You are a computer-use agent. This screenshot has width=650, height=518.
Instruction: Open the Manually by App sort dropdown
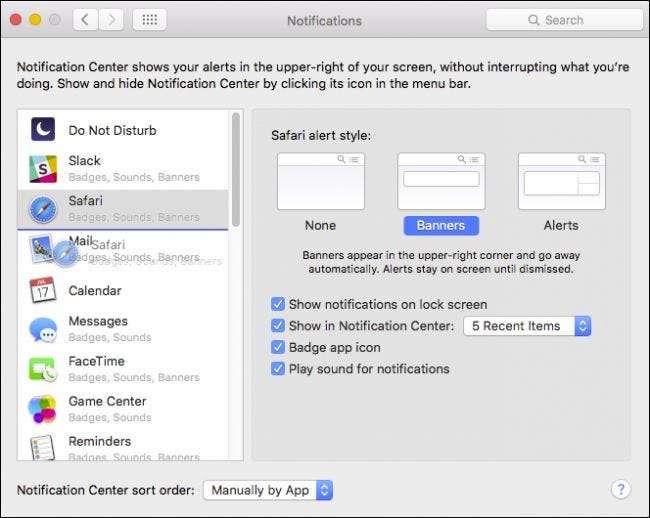(268, 490)
